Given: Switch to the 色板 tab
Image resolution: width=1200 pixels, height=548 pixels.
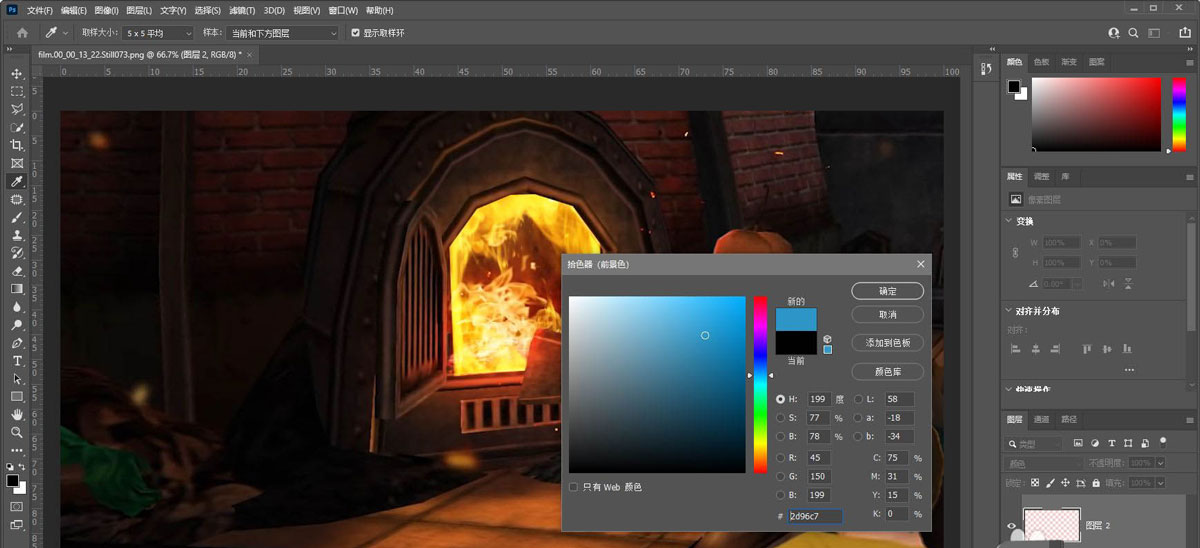Looking at the screenshot, I should tap(1041, 62).
